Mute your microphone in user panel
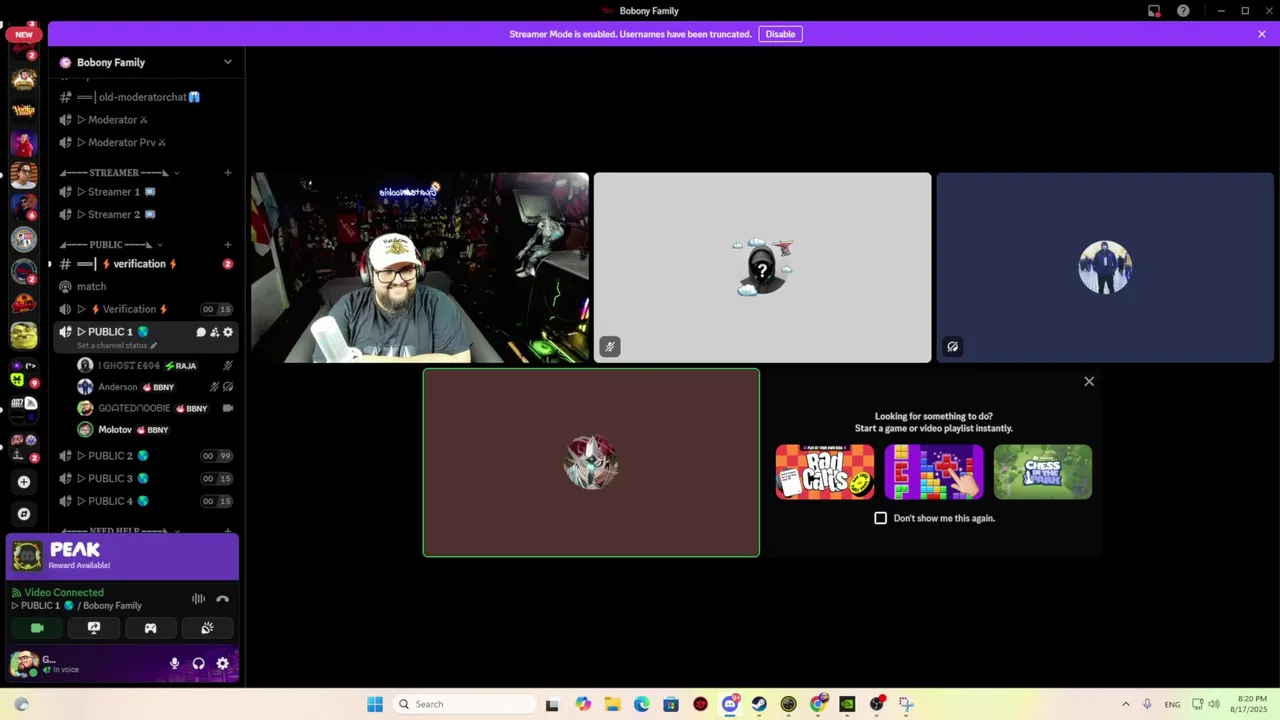 (x=174, y=663)
